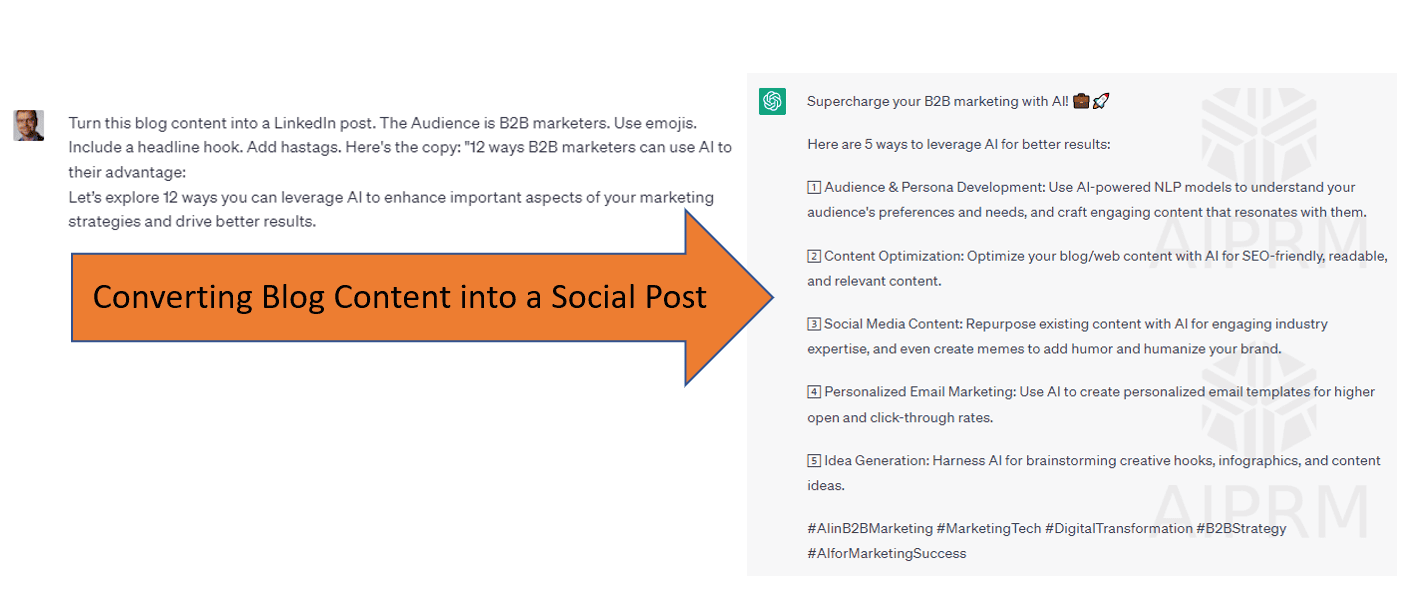Select the numbered icon beside Audience & Persona Development
Image resolution: width=1407 pixels, height=591 pixels.
[813, 187]
